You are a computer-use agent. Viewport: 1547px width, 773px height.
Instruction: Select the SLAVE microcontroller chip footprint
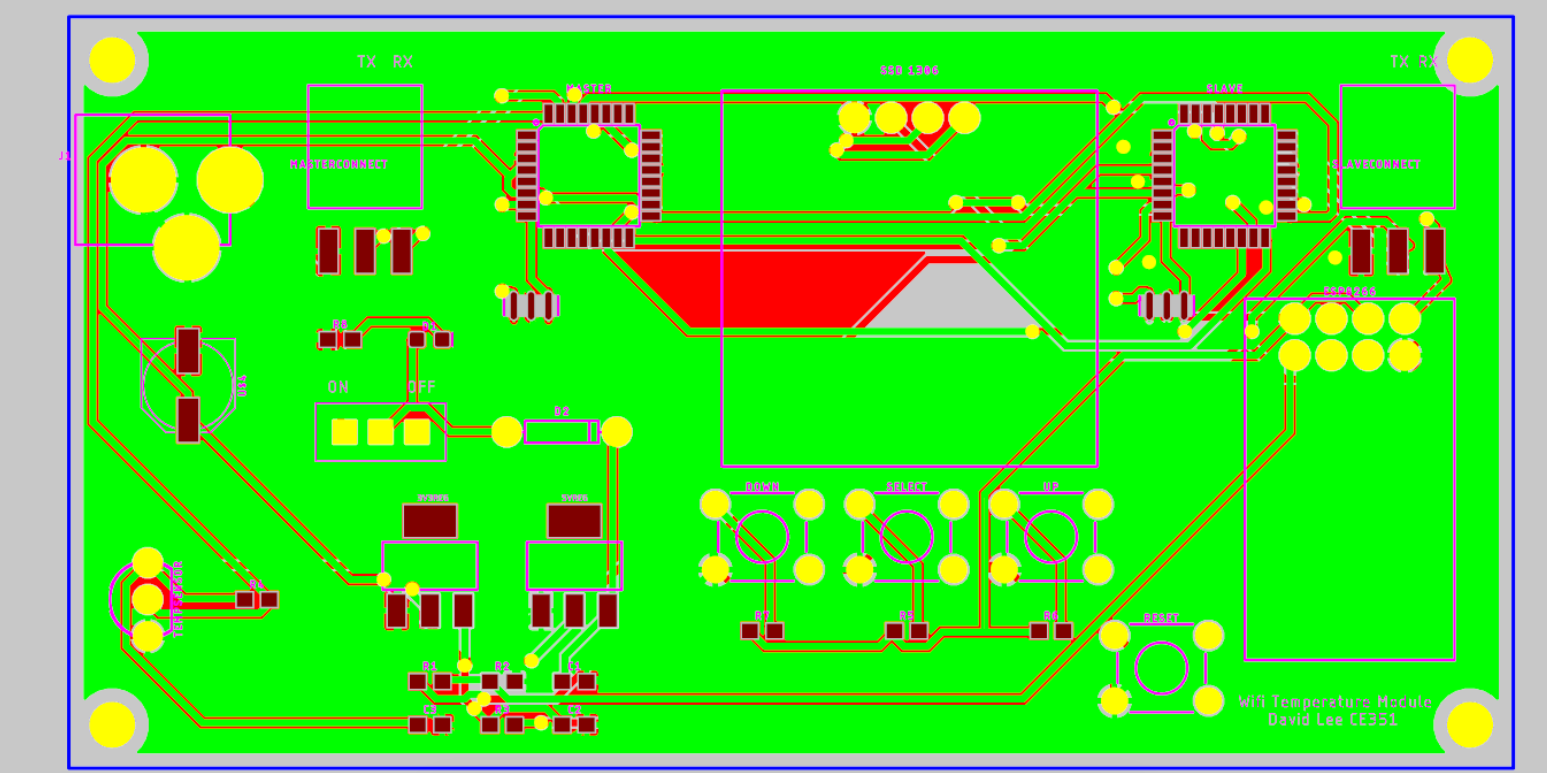[1224, 176]
